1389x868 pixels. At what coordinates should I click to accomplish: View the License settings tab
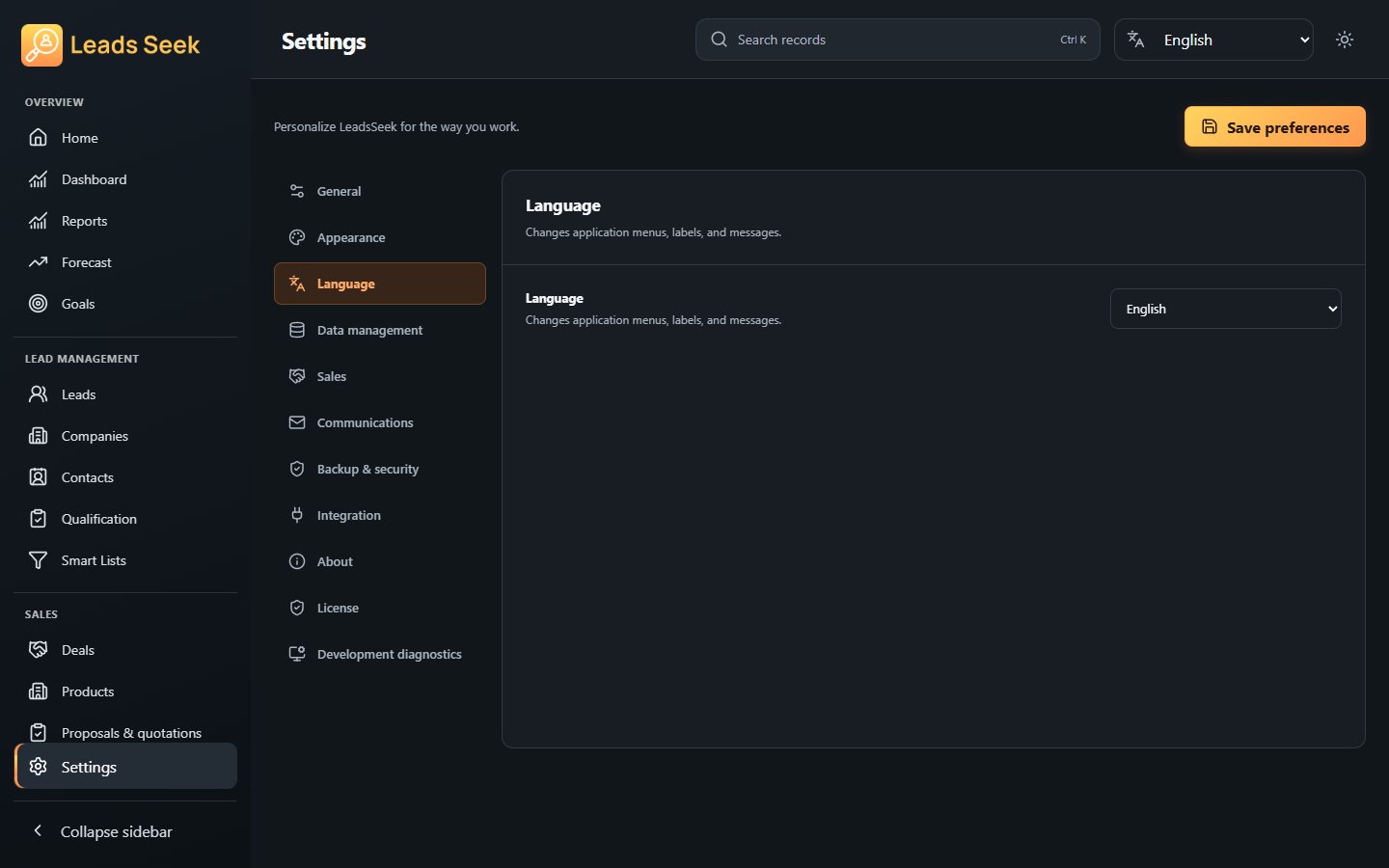click(380, 608)
